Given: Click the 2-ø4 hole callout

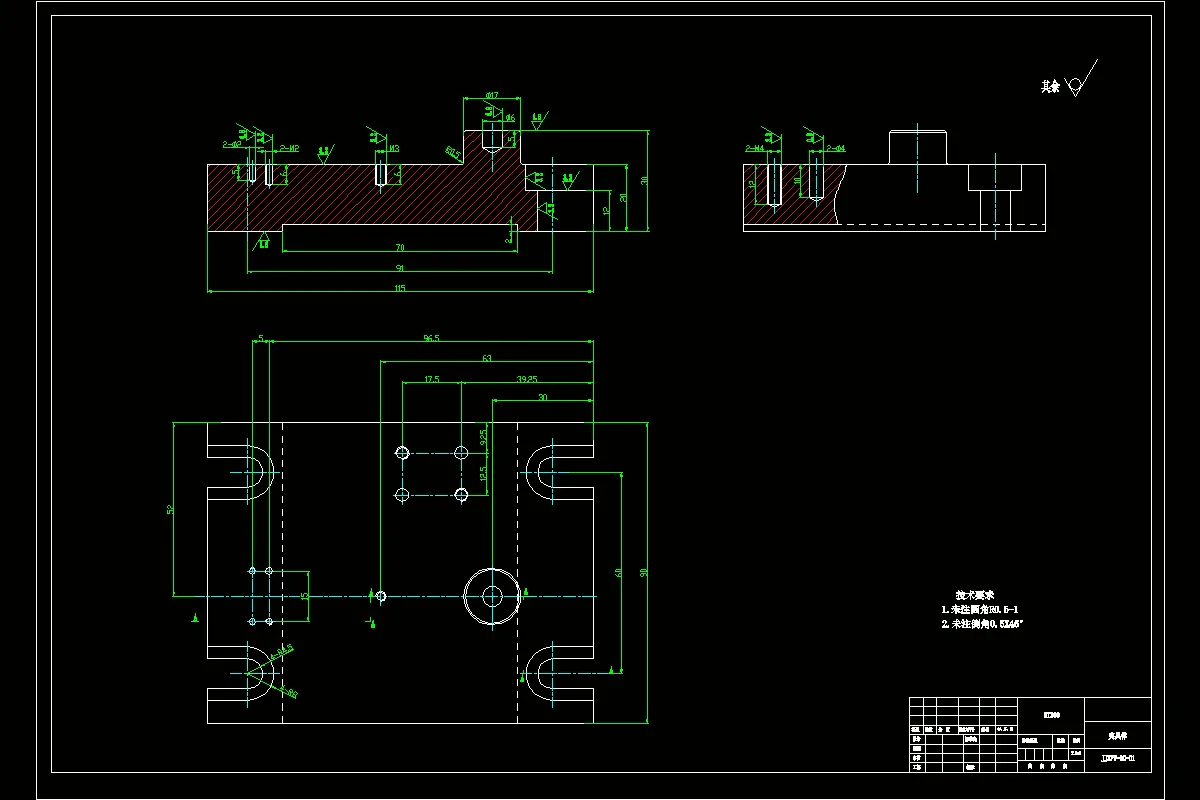Looking at the screenshot, I should pyautogui.click(x=836, y=148).
